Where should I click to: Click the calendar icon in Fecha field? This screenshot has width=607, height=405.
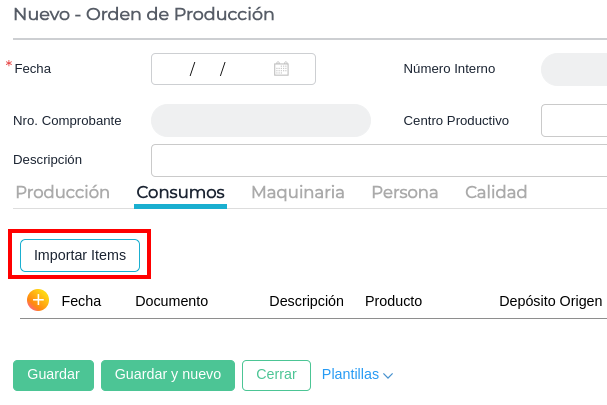[281, 69]
